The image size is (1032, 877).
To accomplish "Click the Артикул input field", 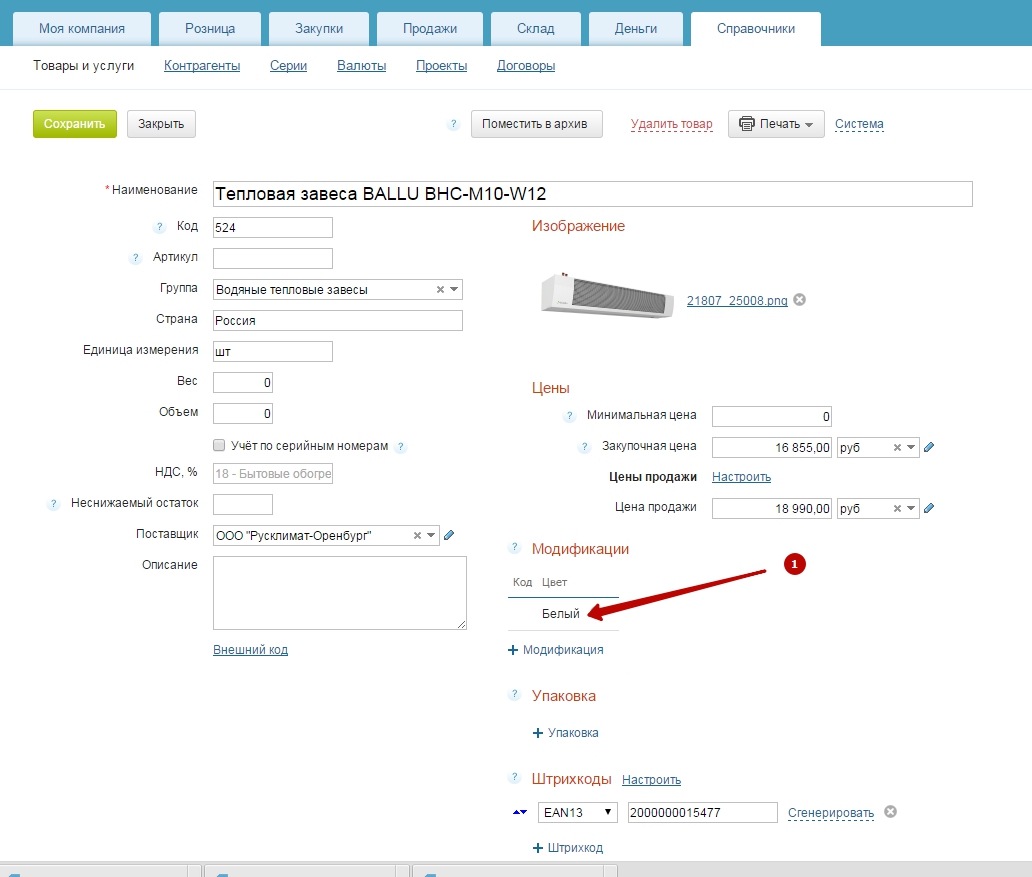I will click(272, 258).
